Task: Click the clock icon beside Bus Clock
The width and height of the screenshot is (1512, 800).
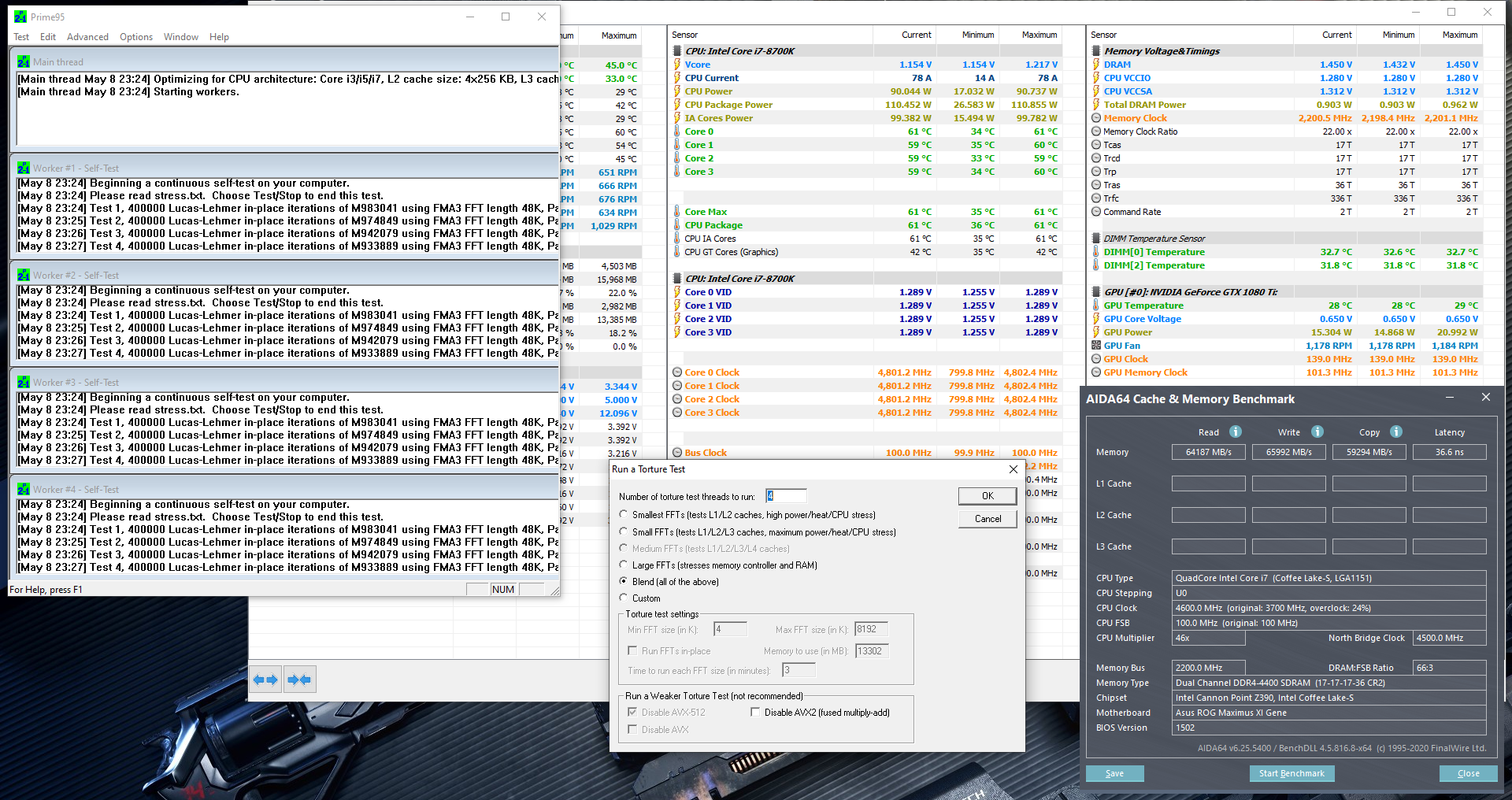Action: [x=677, y=453]
